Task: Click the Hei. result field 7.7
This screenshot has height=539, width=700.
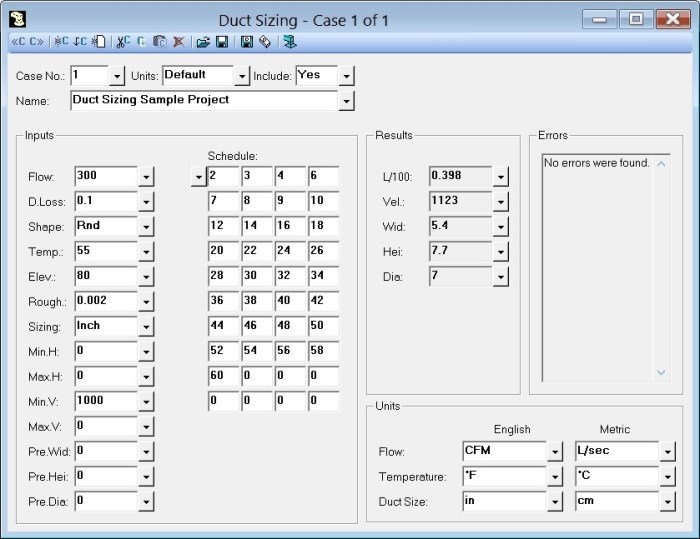Action: [461, 251]
